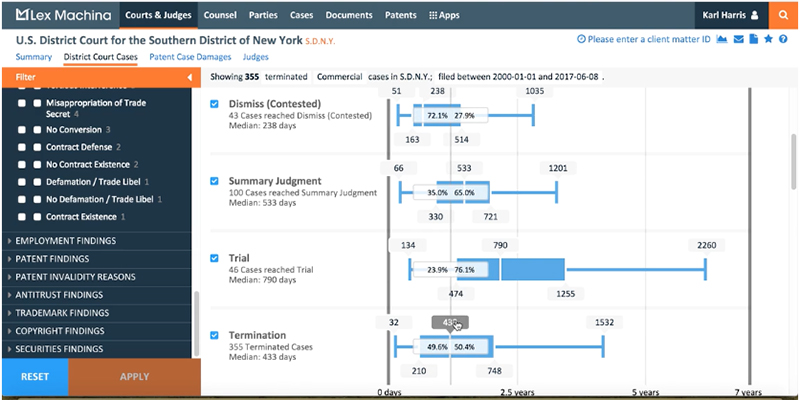Screen dimensions: 800x400
Task: Click the document export icon
Action: coord(753,40)
